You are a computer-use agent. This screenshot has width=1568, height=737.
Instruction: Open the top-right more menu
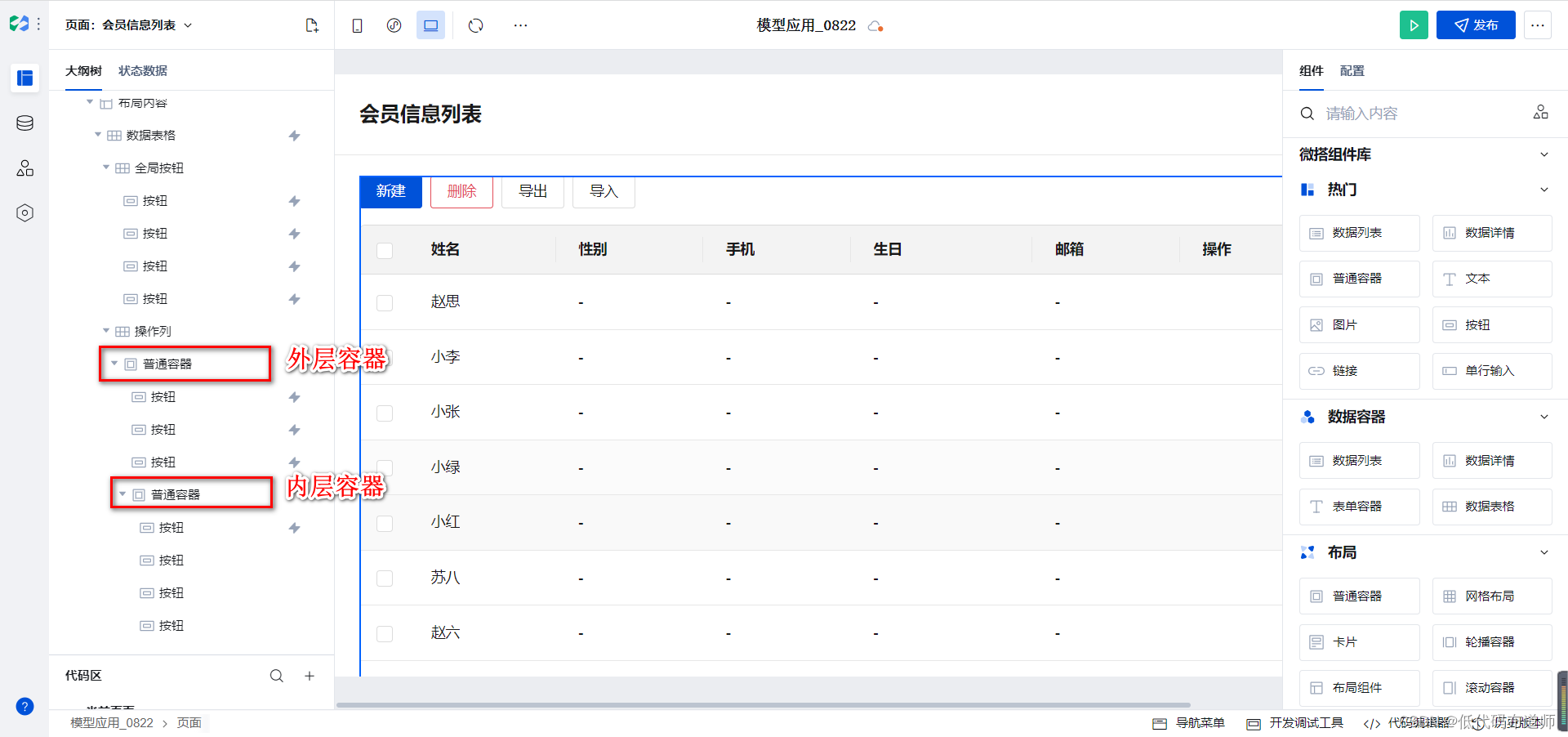[x=1538, y=25]
